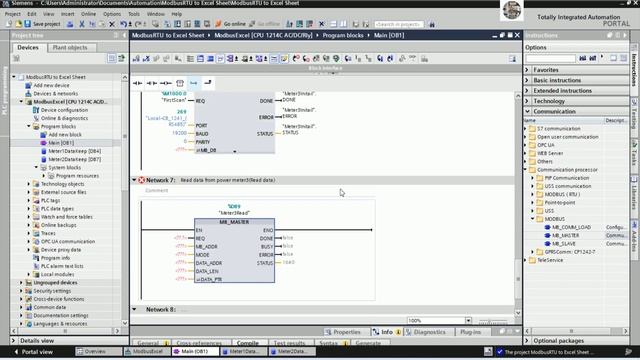Click the red error icon on Network 7
This screenshot has width=640, height=360.
(141, 180)
